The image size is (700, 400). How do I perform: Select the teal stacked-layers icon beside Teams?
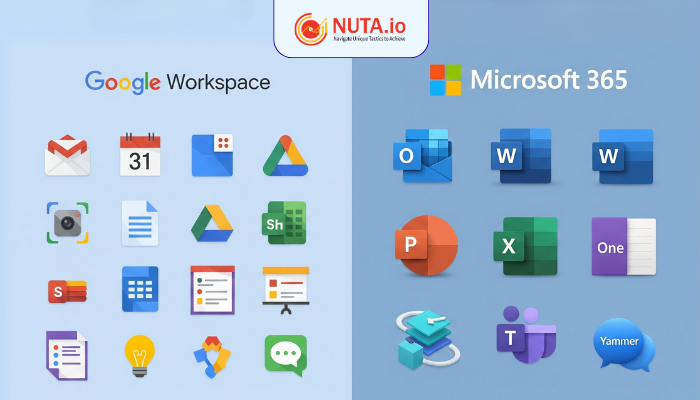click(427, 339)
